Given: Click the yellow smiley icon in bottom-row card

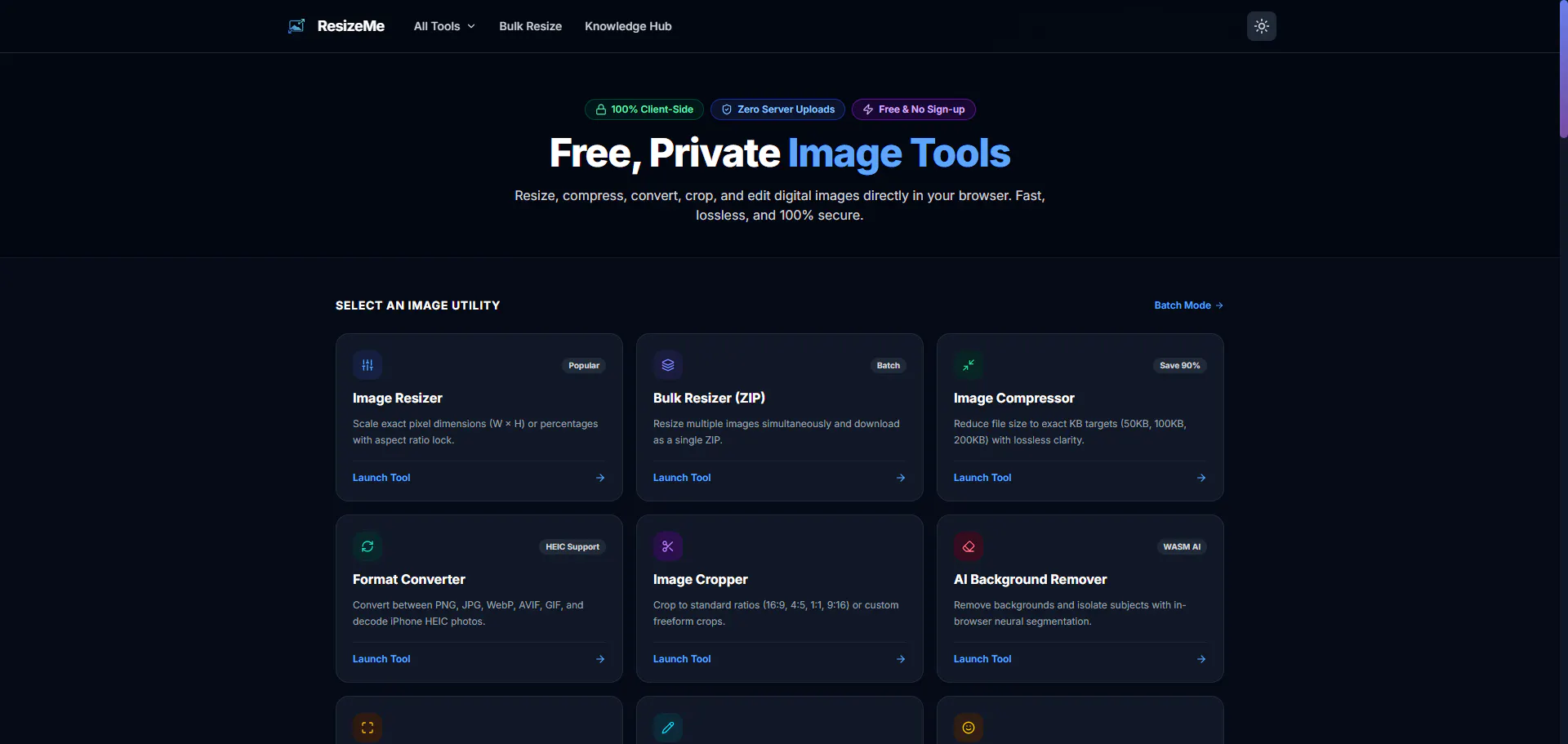Looking at the screenshot, I should [969, 728].
